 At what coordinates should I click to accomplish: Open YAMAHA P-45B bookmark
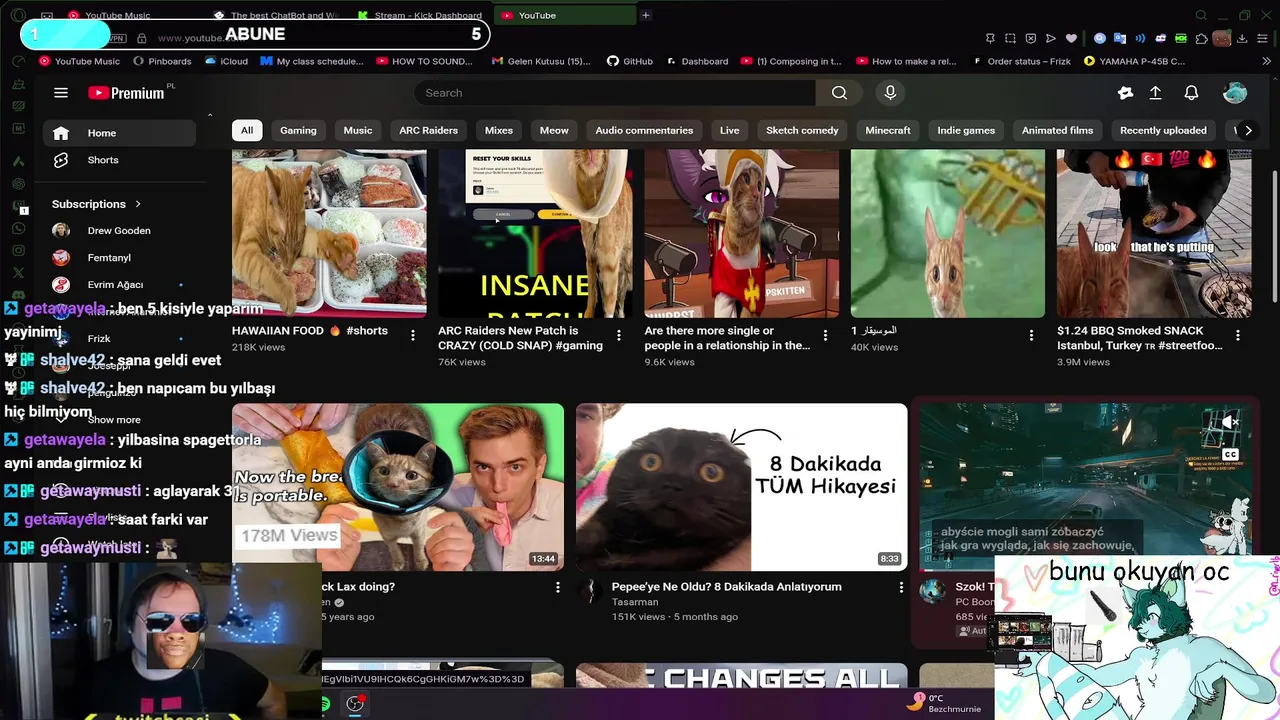[x=1135, y=61]
